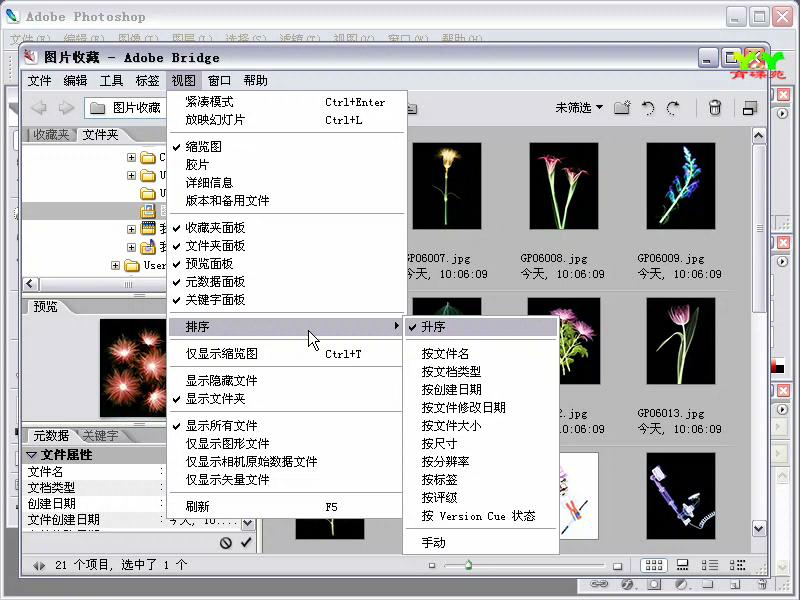Screen dimensions: 800x600
Task: Rotate image clockwise icon
Action: [x=673, y=108]
